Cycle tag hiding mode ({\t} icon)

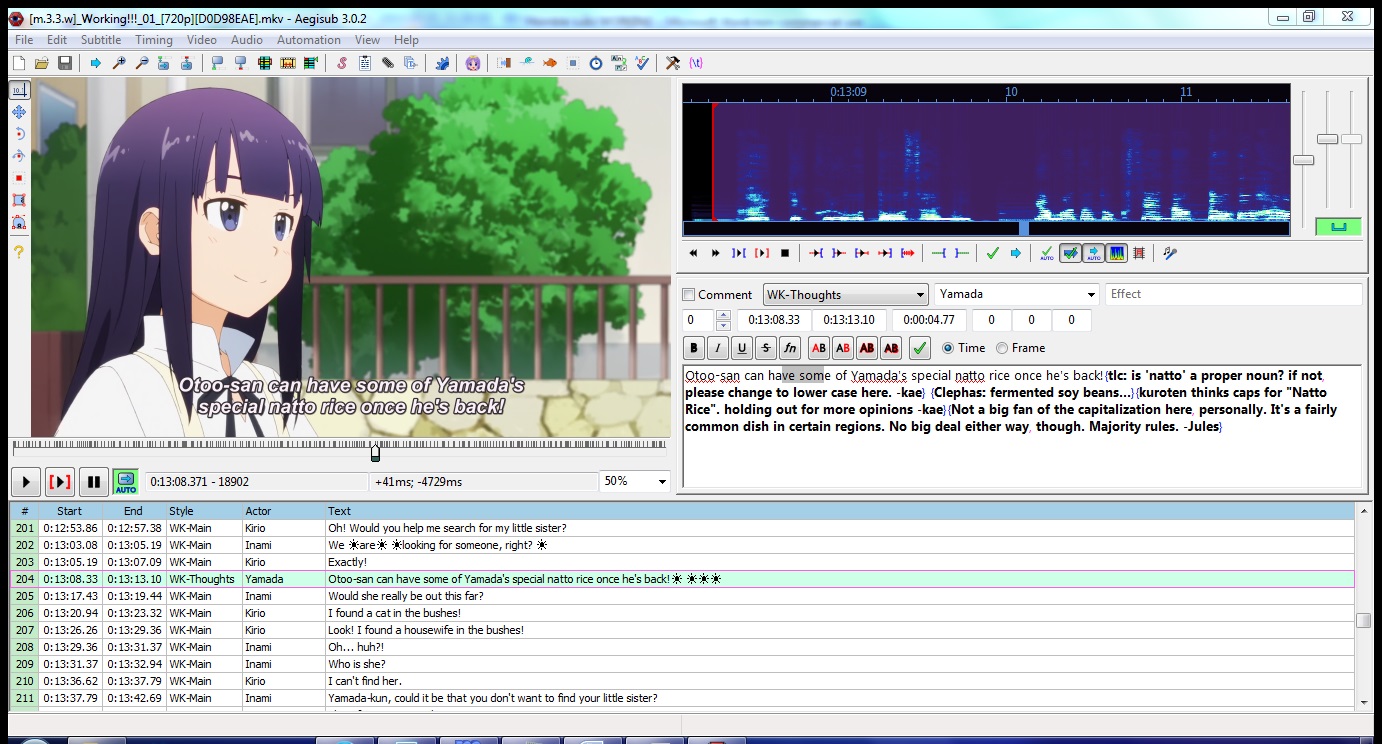696,63
